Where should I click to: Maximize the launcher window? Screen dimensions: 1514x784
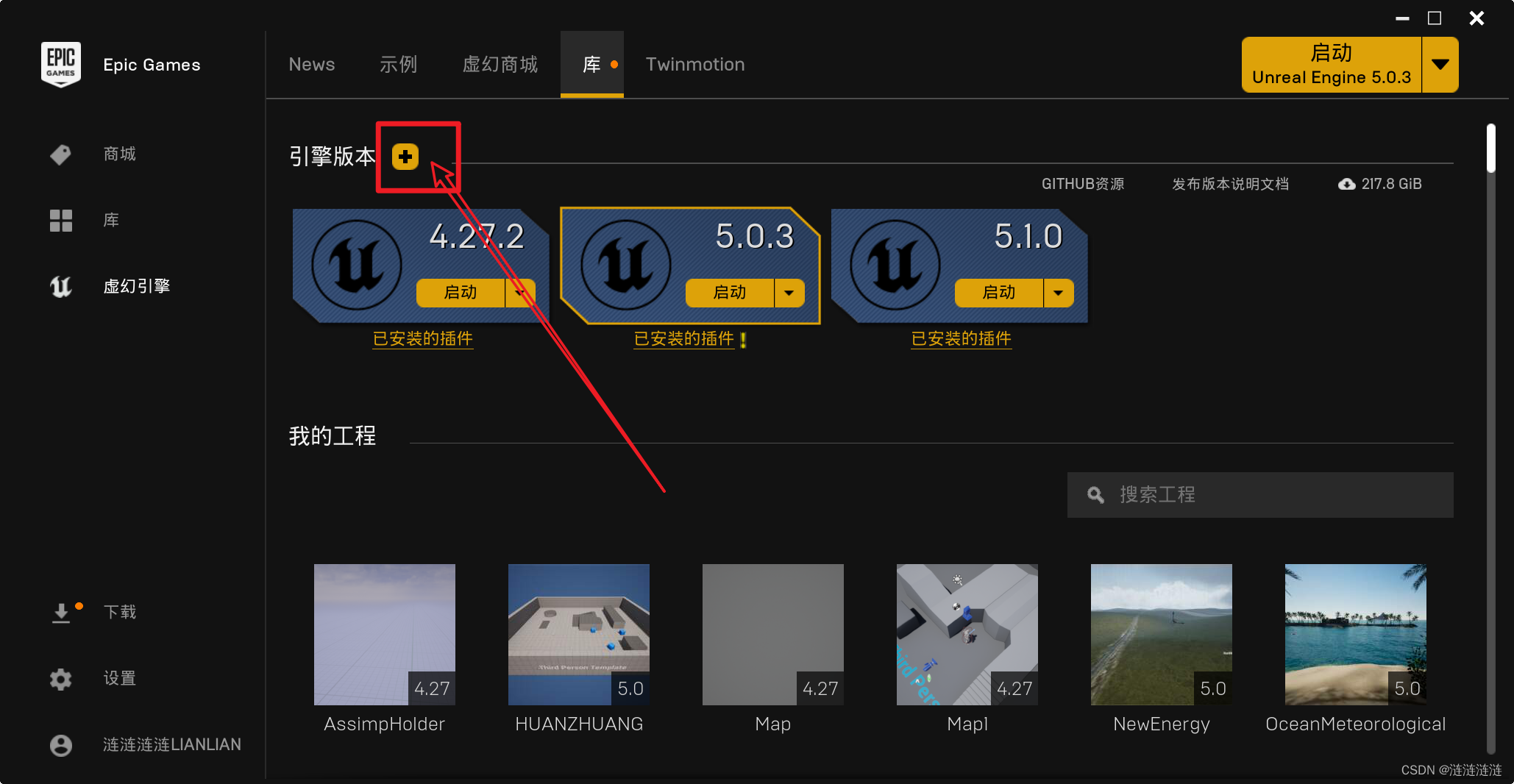click(1435, 18)
